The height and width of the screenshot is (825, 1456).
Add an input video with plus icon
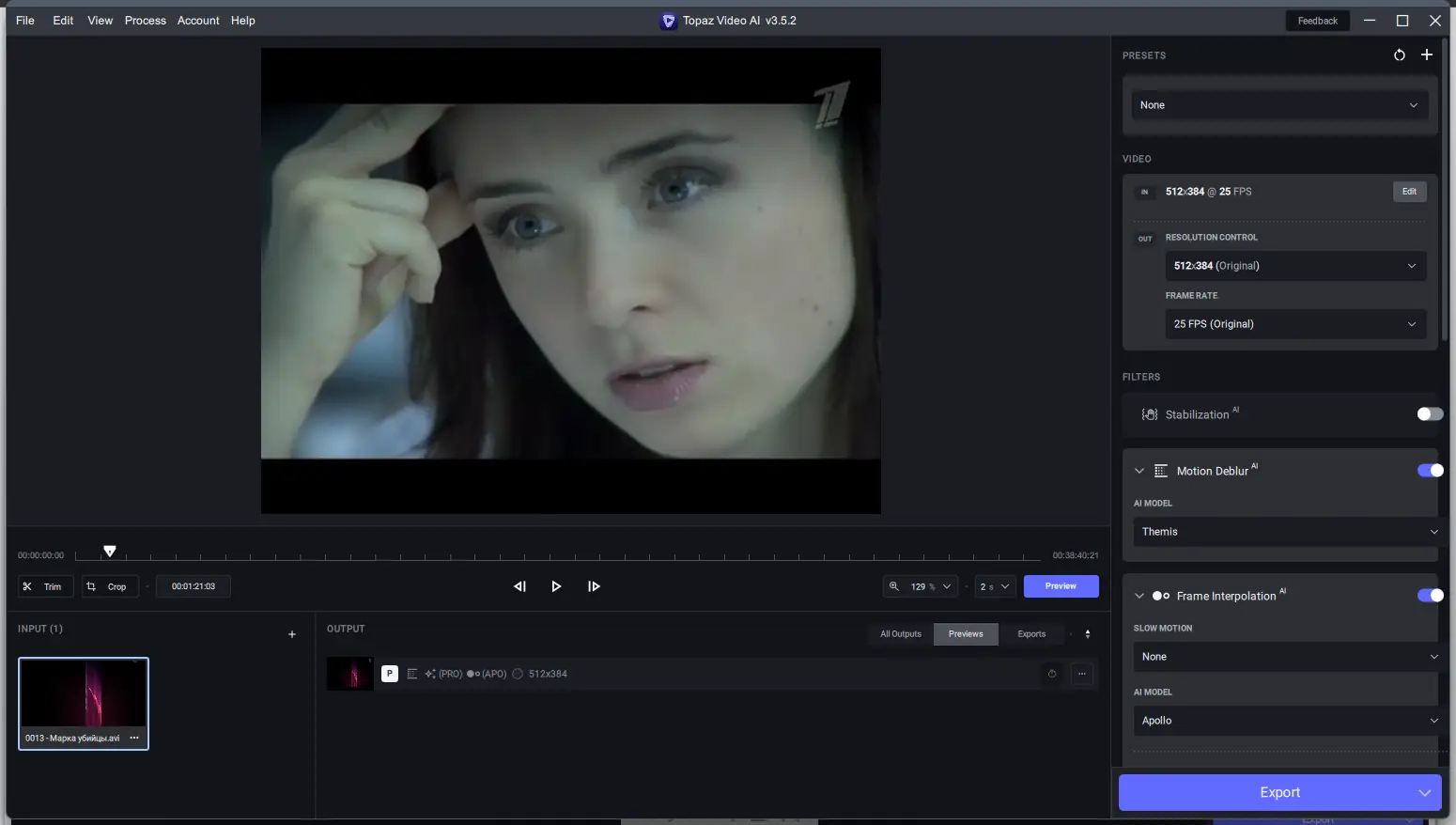pos(291,634)
